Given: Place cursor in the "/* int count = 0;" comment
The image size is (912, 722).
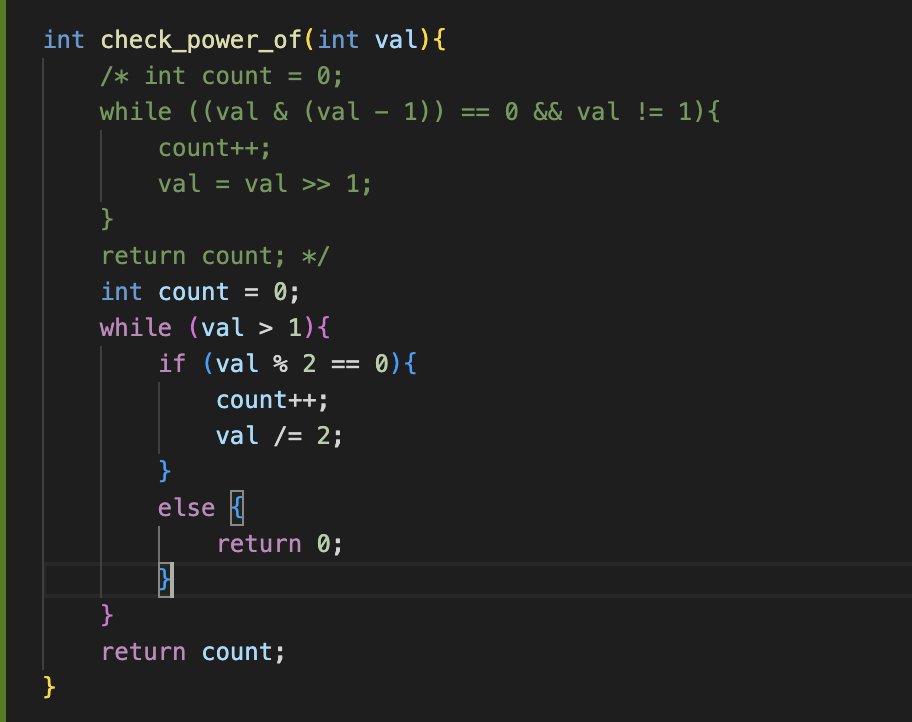Looking at the screenshot, I should coord(222,76).
